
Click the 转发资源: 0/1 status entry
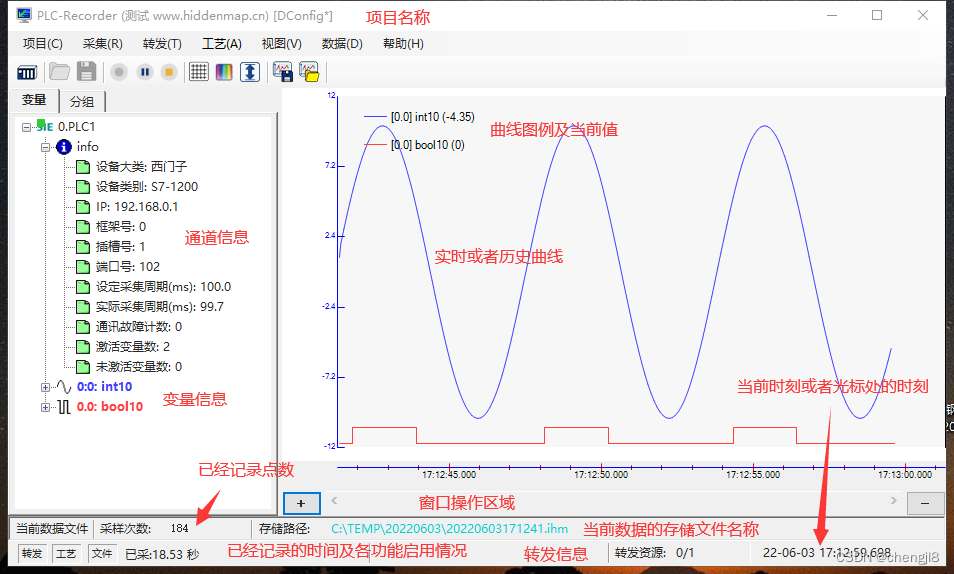(x=654, y=553)
